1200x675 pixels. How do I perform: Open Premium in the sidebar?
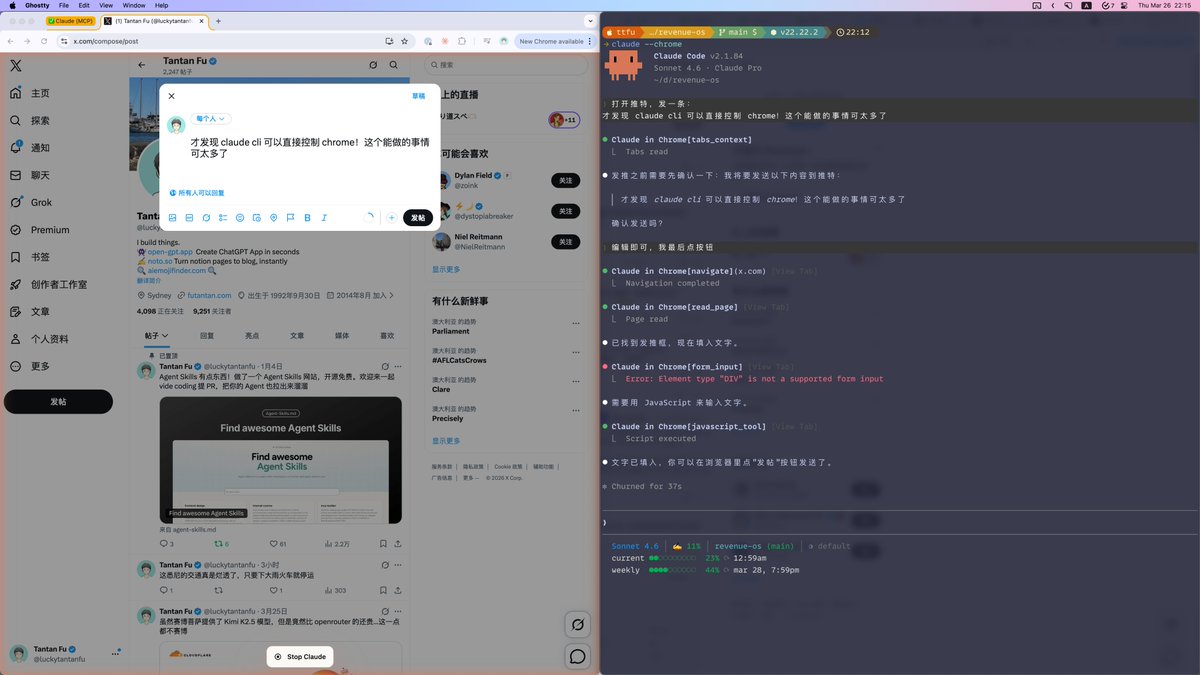38,230
